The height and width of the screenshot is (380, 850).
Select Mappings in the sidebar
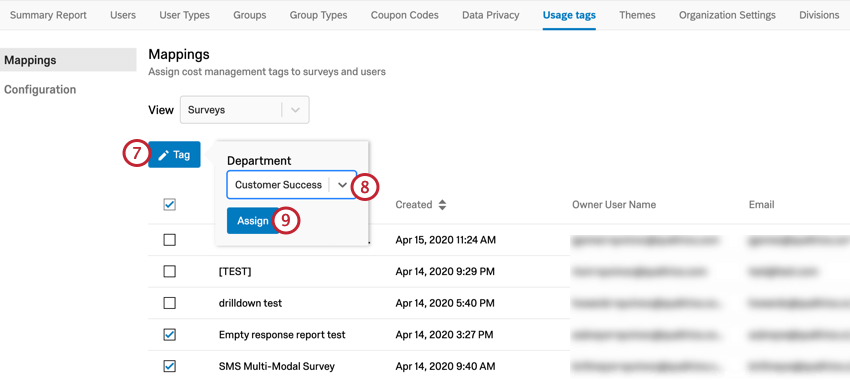tap(68, 60)
